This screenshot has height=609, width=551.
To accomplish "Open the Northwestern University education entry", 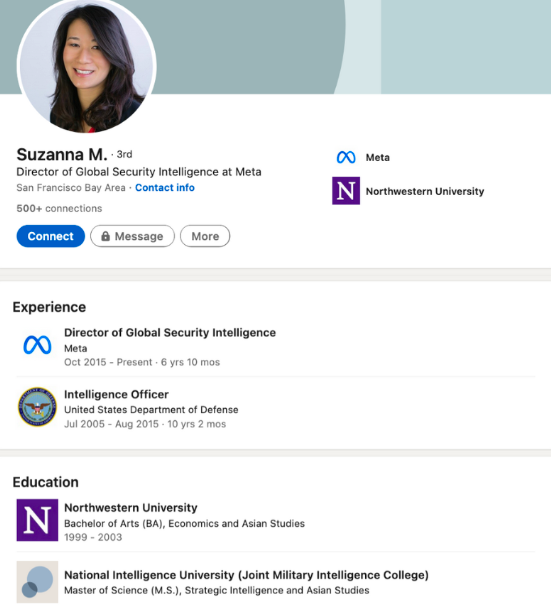I will coord(275,522).
